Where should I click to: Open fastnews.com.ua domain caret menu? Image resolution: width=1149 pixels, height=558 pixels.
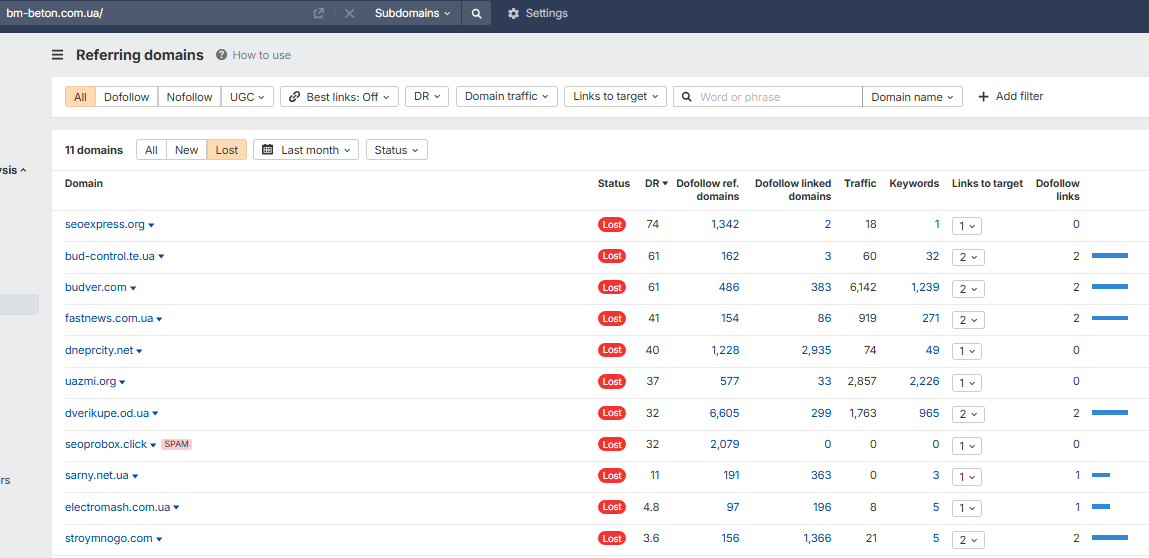pyautogui.click(x=159, y=319)
